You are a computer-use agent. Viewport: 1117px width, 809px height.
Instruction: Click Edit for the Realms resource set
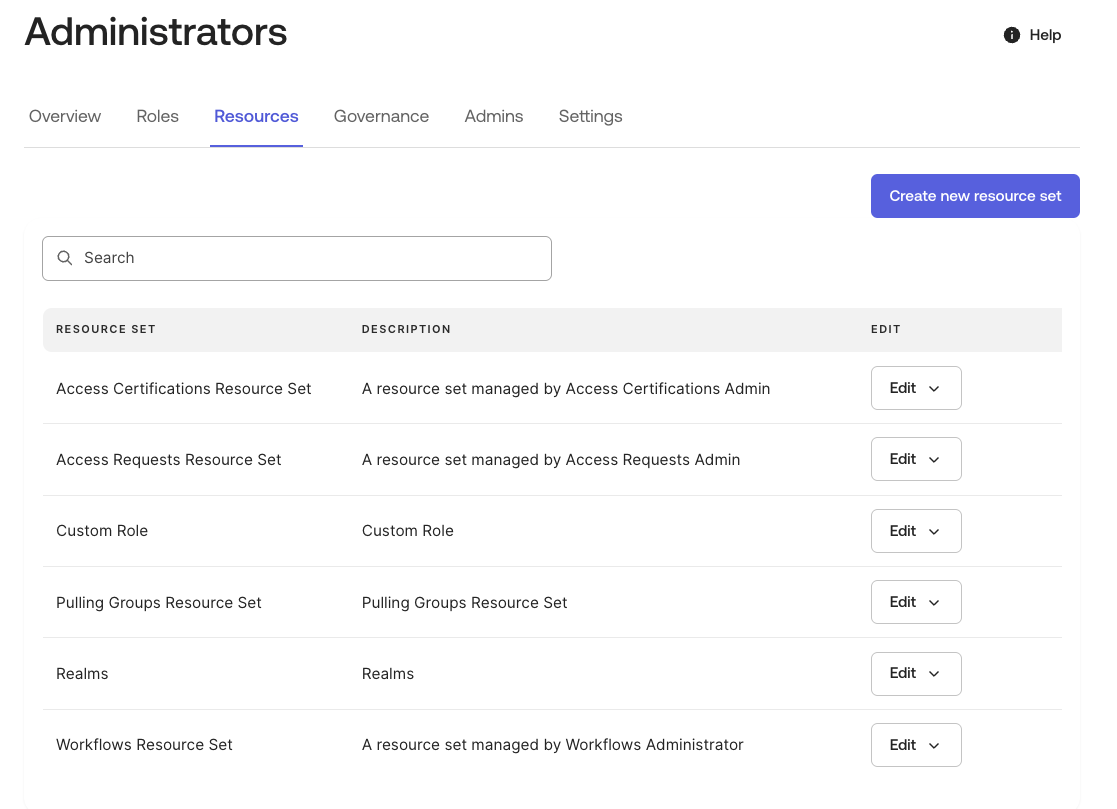click(903, 673)
